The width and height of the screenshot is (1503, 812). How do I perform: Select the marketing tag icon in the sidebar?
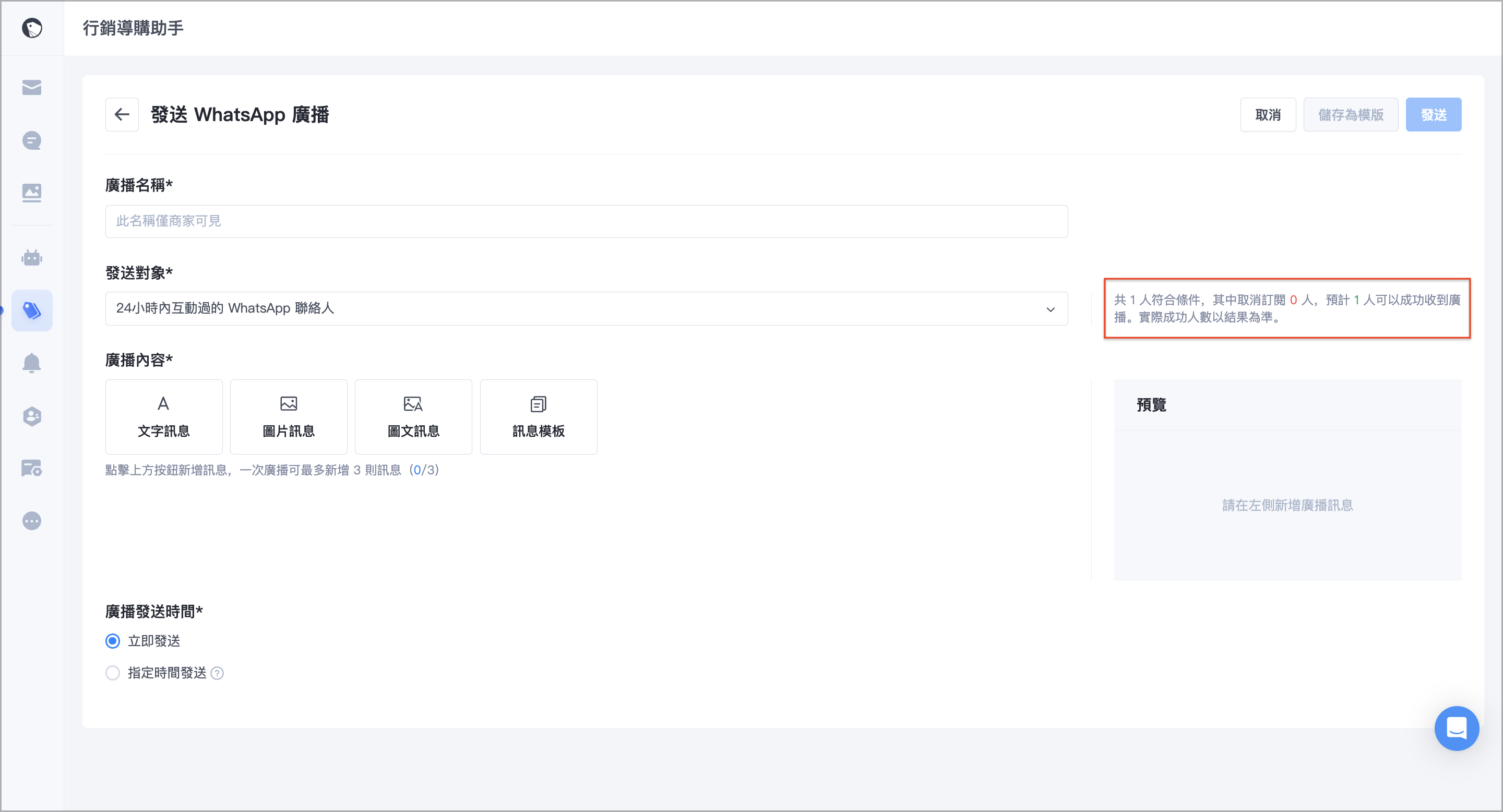(x=32, y=311)
